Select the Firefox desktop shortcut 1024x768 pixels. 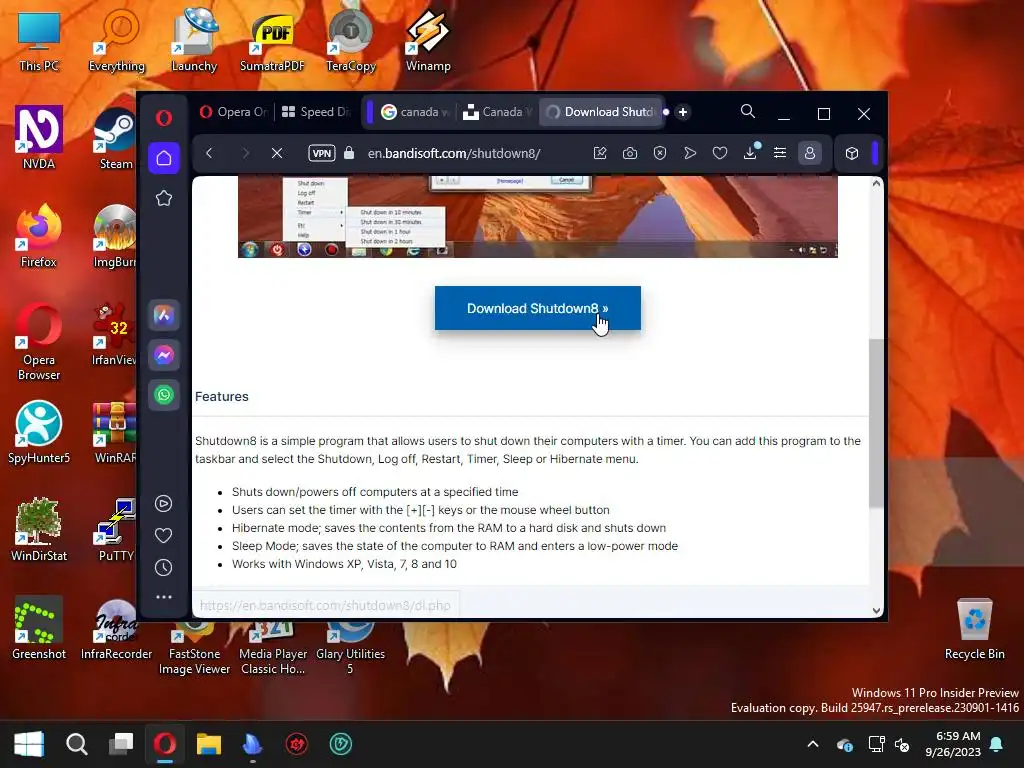point(39,236)
